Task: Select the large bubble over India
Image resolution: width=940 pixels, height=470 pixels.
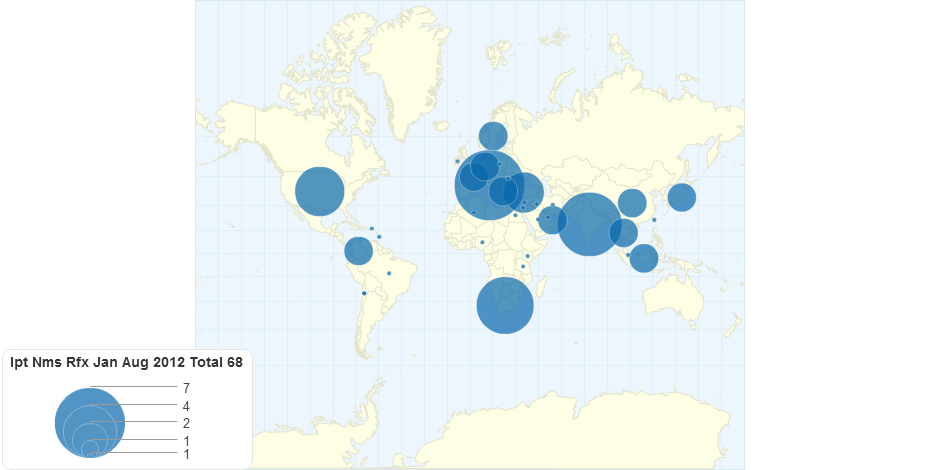Action: click(589, 224)
